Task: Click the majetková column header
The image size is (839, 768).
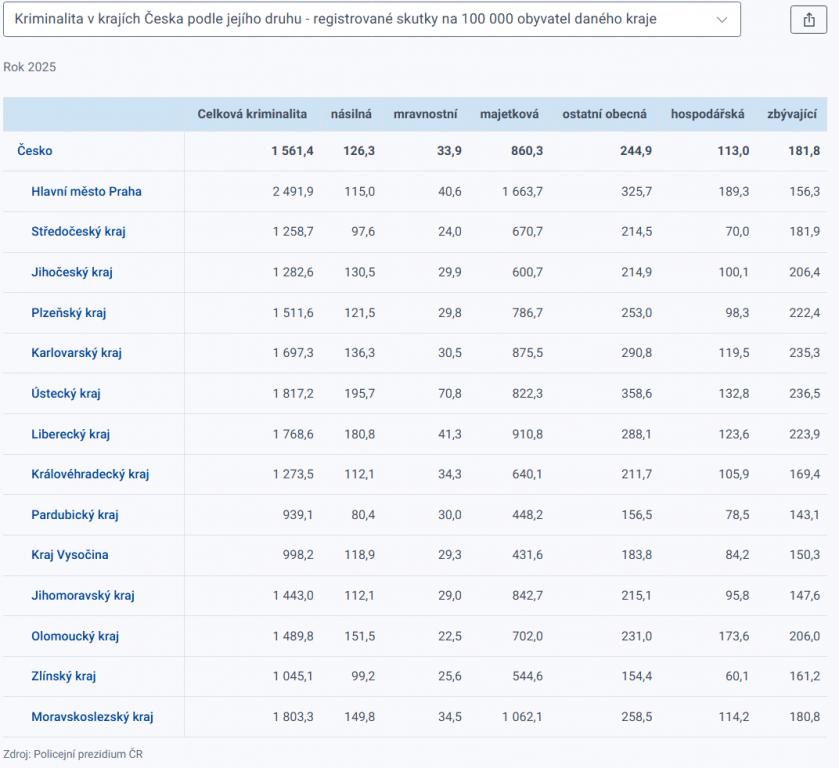Action: coord(509,114)
